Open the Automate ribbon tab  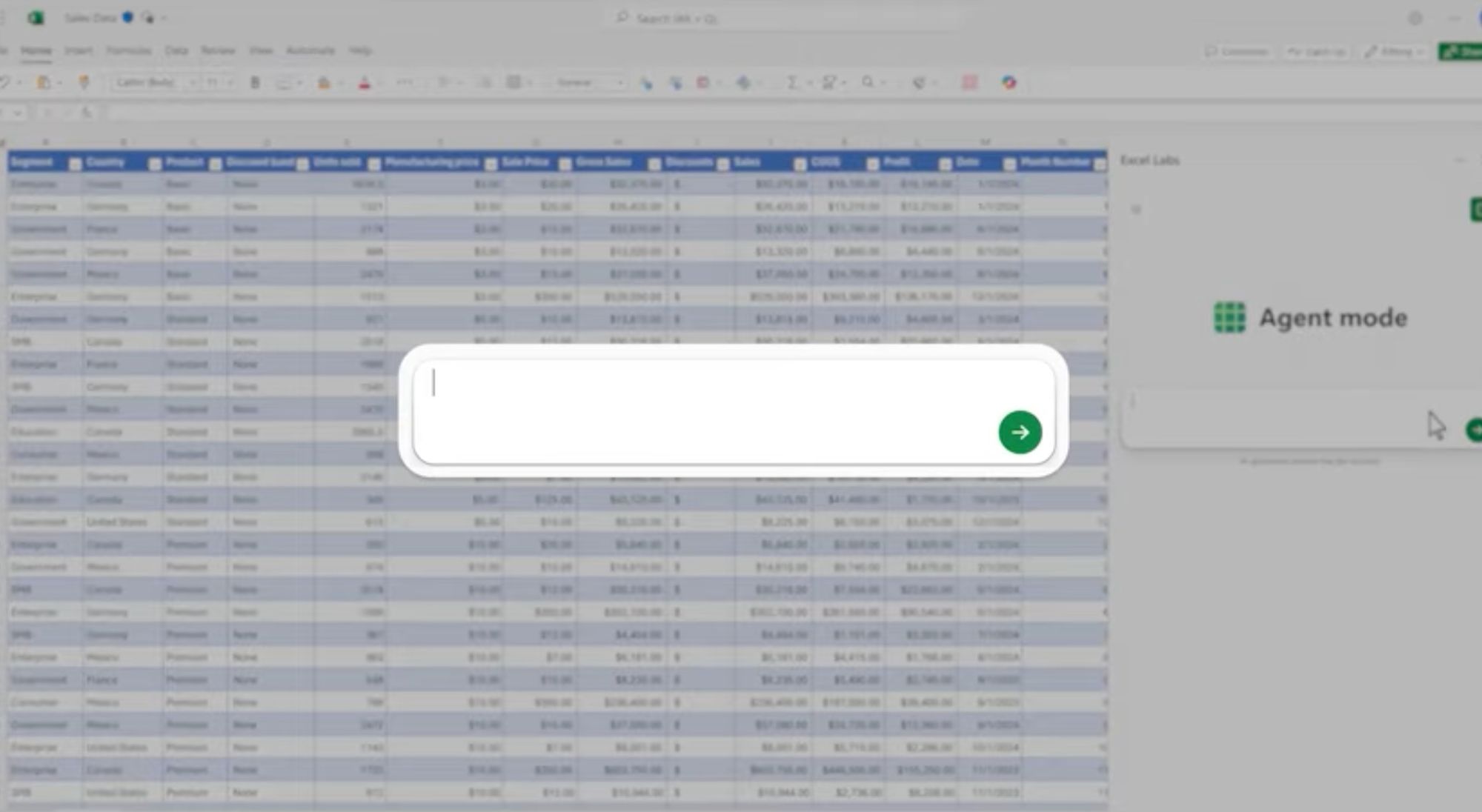coord(310,50)
